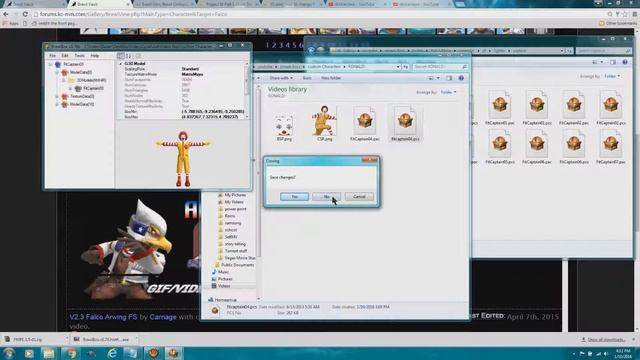Bookmark the page with star icon
This screenshot has height=360, width=640.
(x=625, y=14)
